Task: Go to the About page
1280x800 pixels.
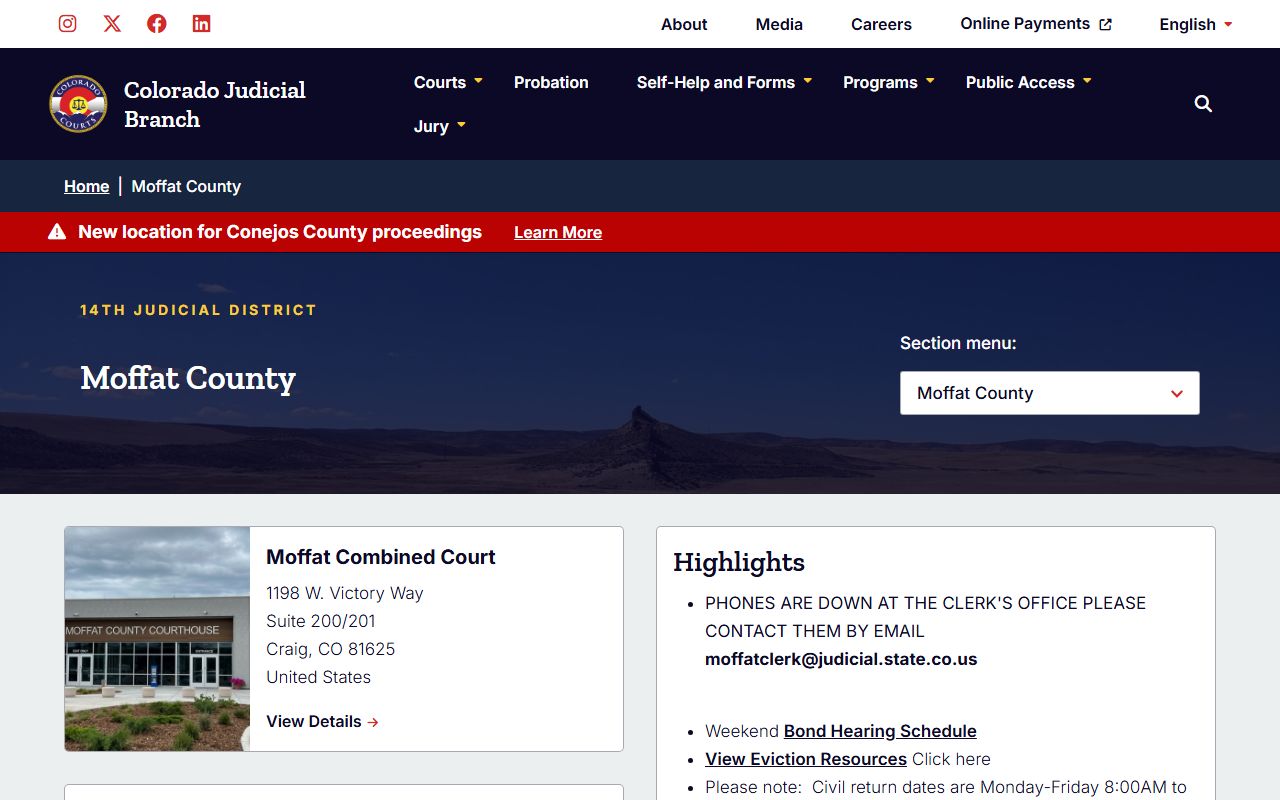Action: tap(684, 24)
